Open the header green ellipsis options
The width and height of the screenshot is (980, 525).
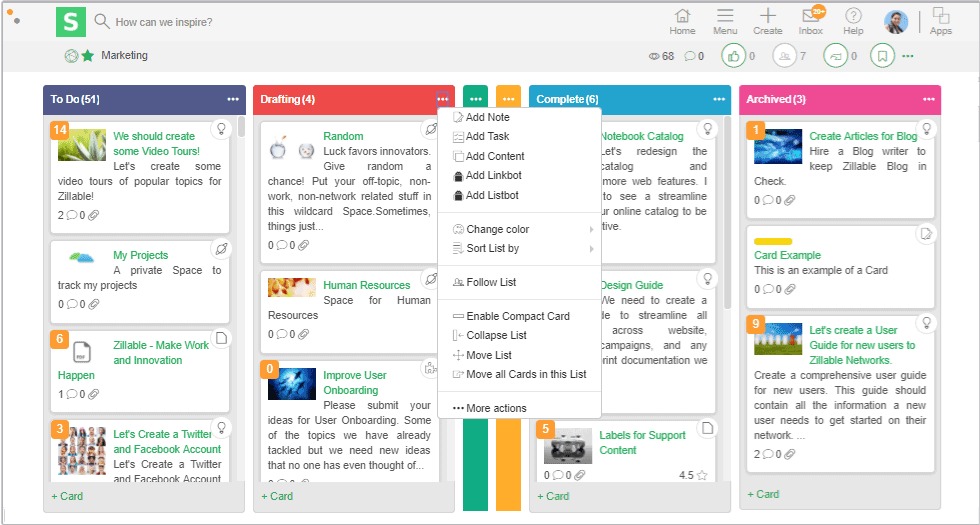[908, 56]
